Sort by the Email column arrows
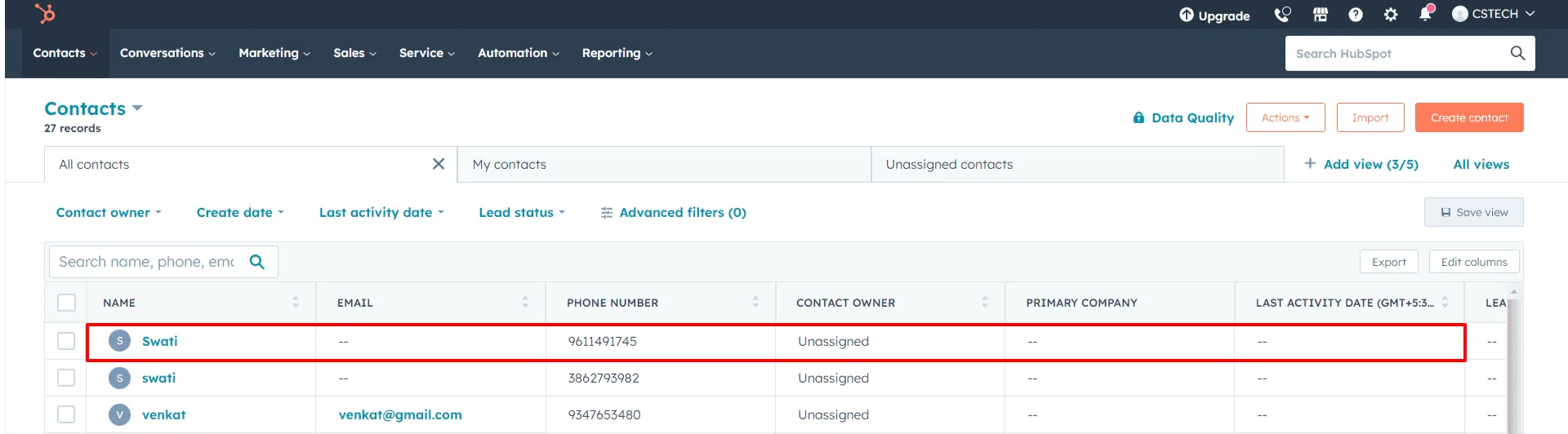1568x434 pixels. click(525, 302)
